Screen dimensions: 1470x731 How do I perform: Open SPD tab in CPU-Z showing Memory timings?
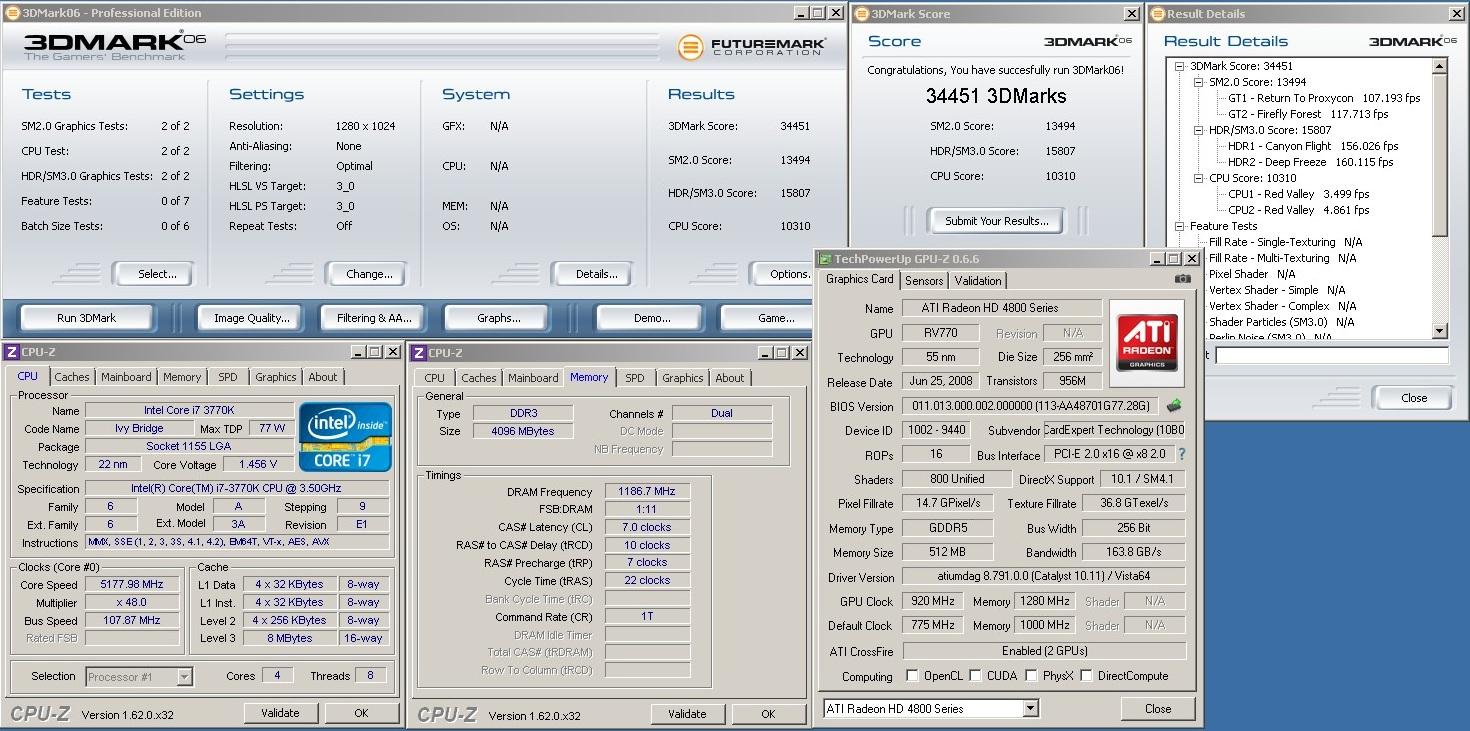point(635,378)
